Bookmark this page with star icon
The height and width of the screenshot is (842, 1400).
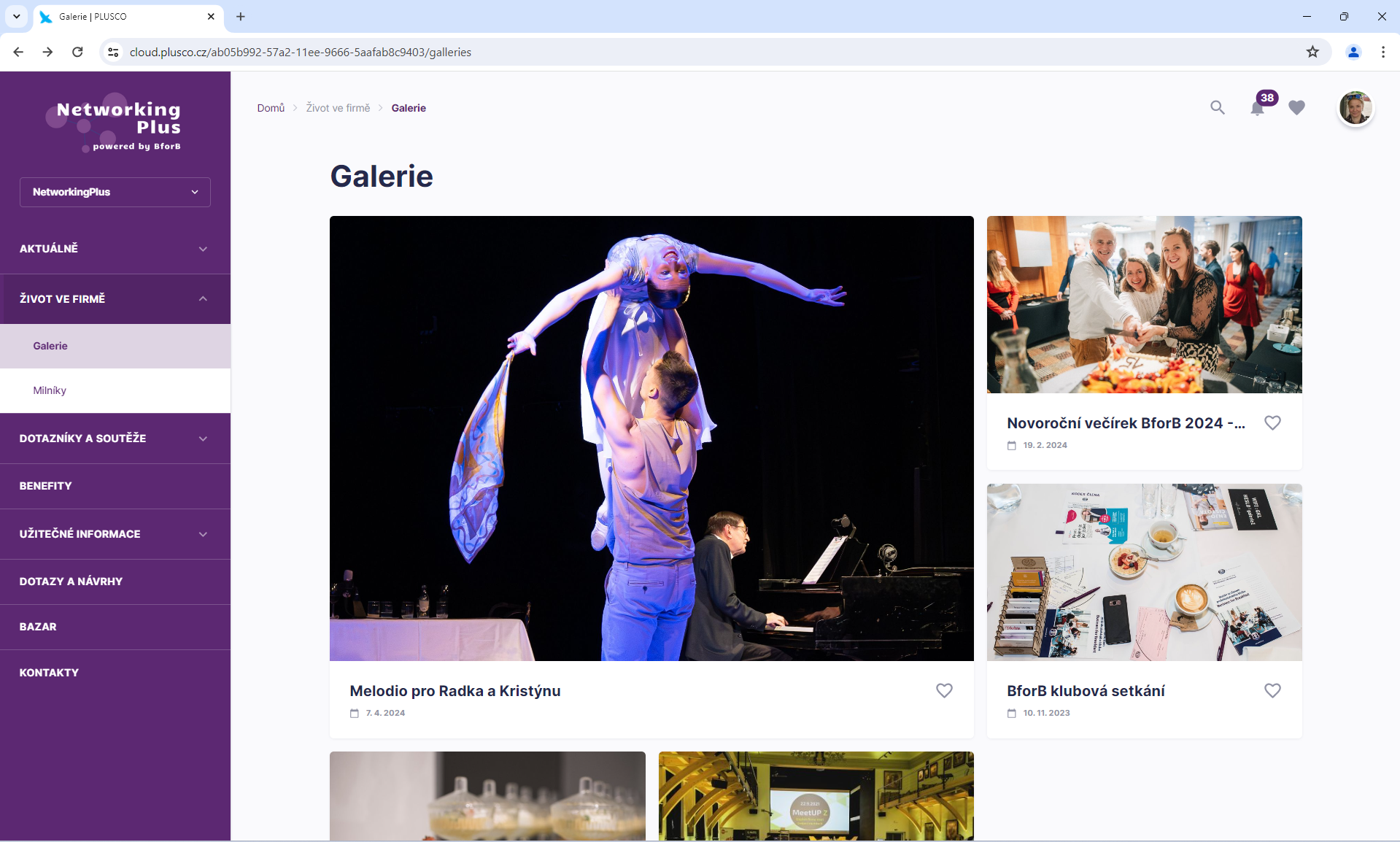1312,52
